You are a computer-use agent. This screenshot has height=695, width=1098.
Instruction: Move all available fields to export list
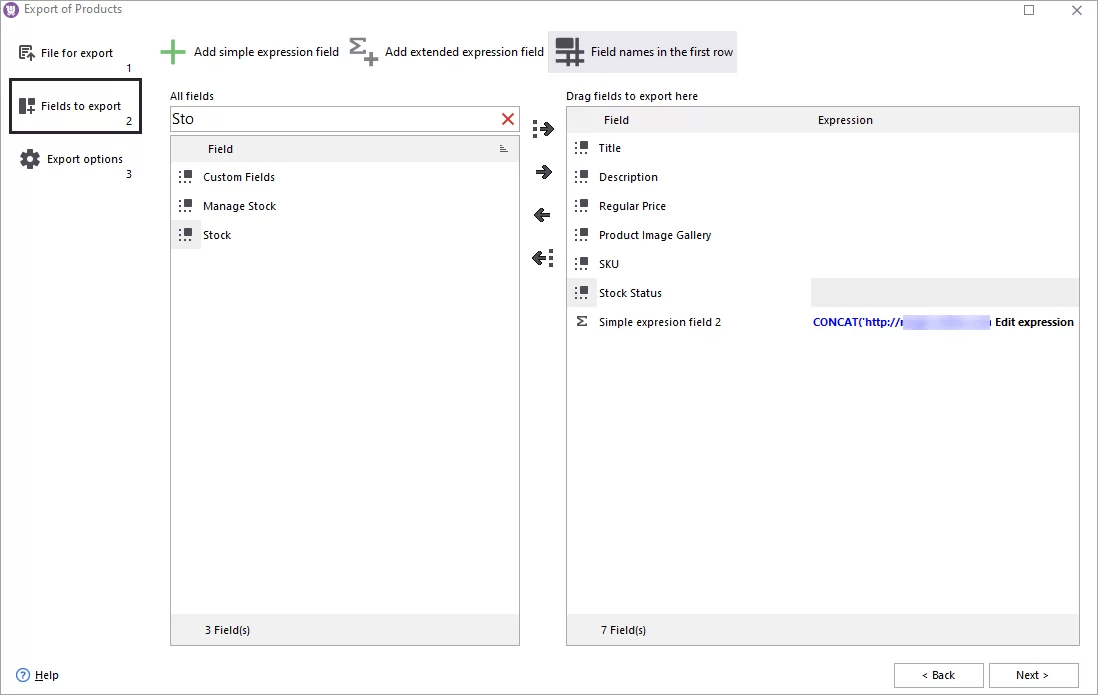point(541,128)
